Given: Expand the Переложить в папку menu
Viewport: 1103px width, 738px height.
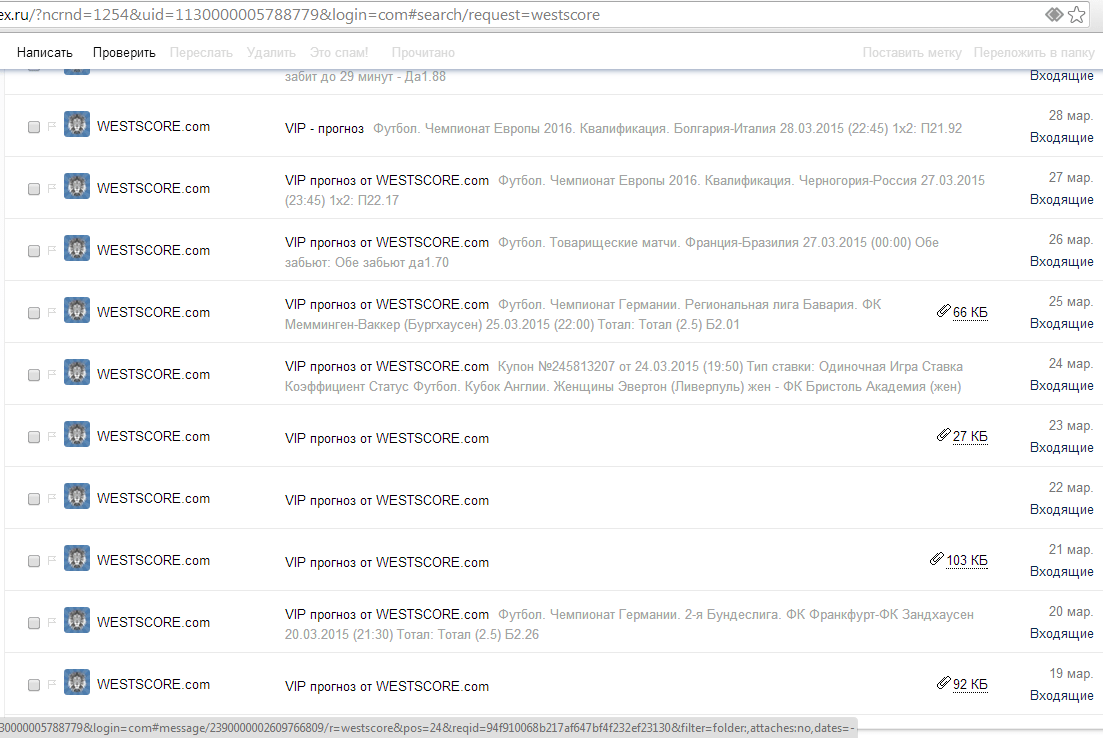Looking at the screenshot, I should [x=1034, y=53].
